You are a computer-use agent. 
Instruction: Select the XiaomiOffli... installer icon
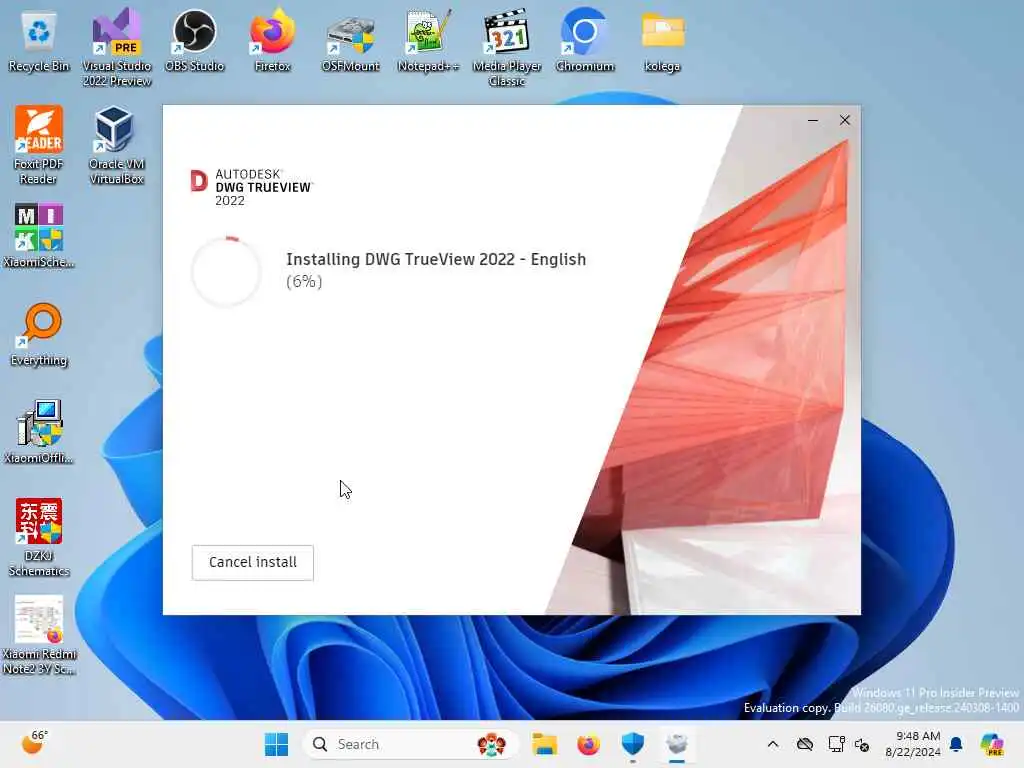[39, 432]
